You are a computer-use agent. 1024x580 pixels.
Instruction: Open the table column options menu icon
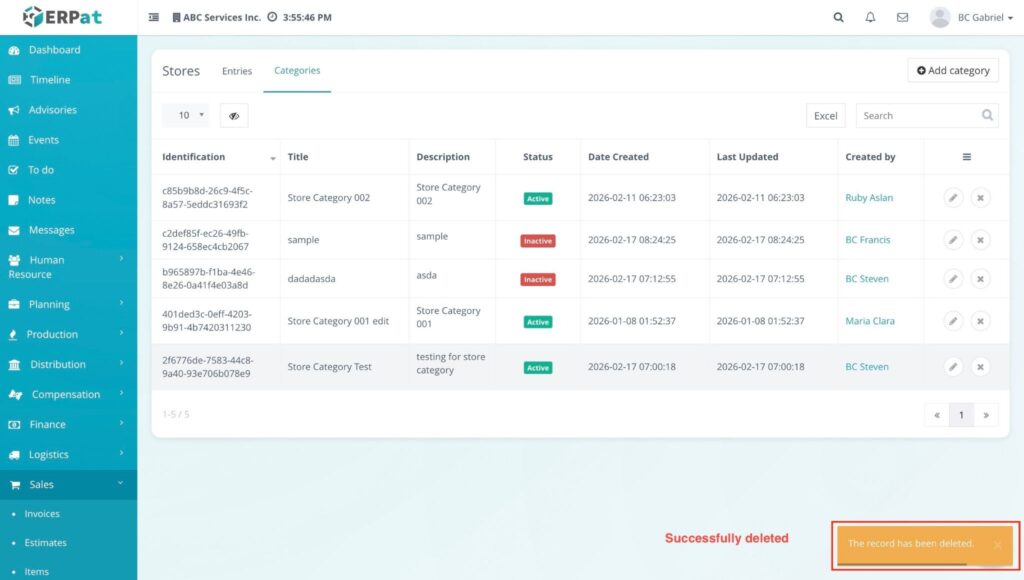(966, 157)
